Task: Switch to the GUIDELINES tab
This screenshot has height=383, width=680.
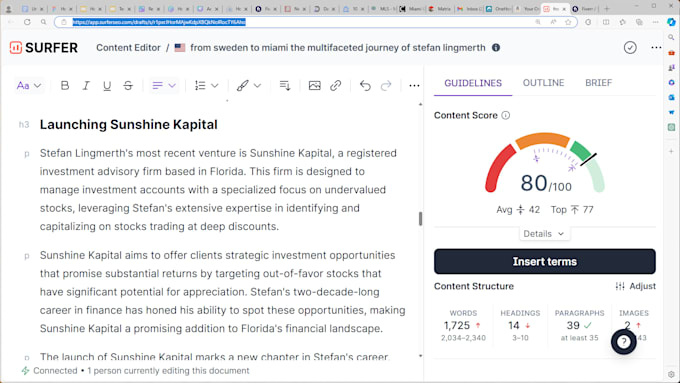Action: click(473, 83)
